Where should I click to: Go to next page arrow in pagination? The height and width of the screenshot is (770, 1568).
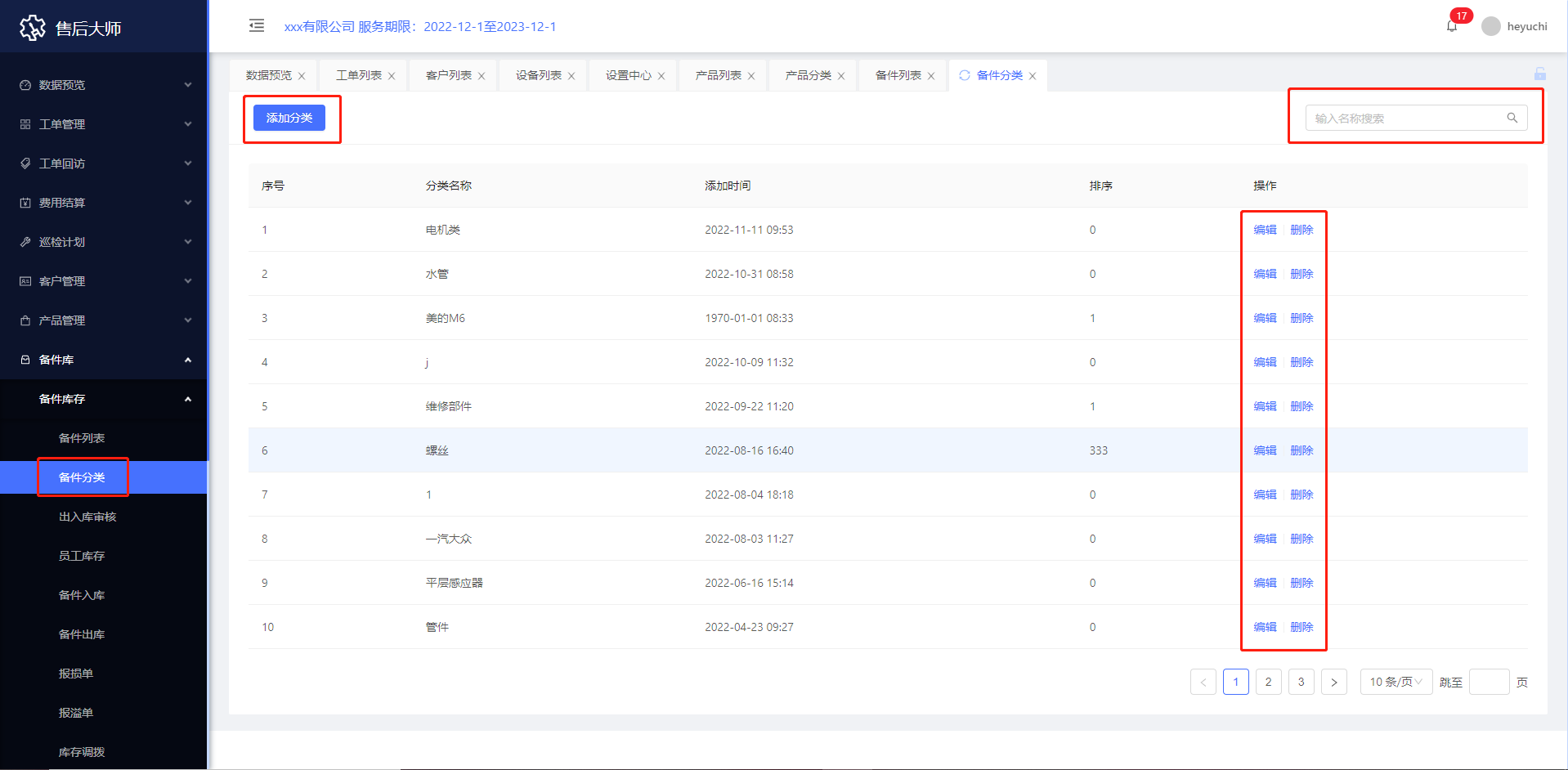coord(1333,682)
